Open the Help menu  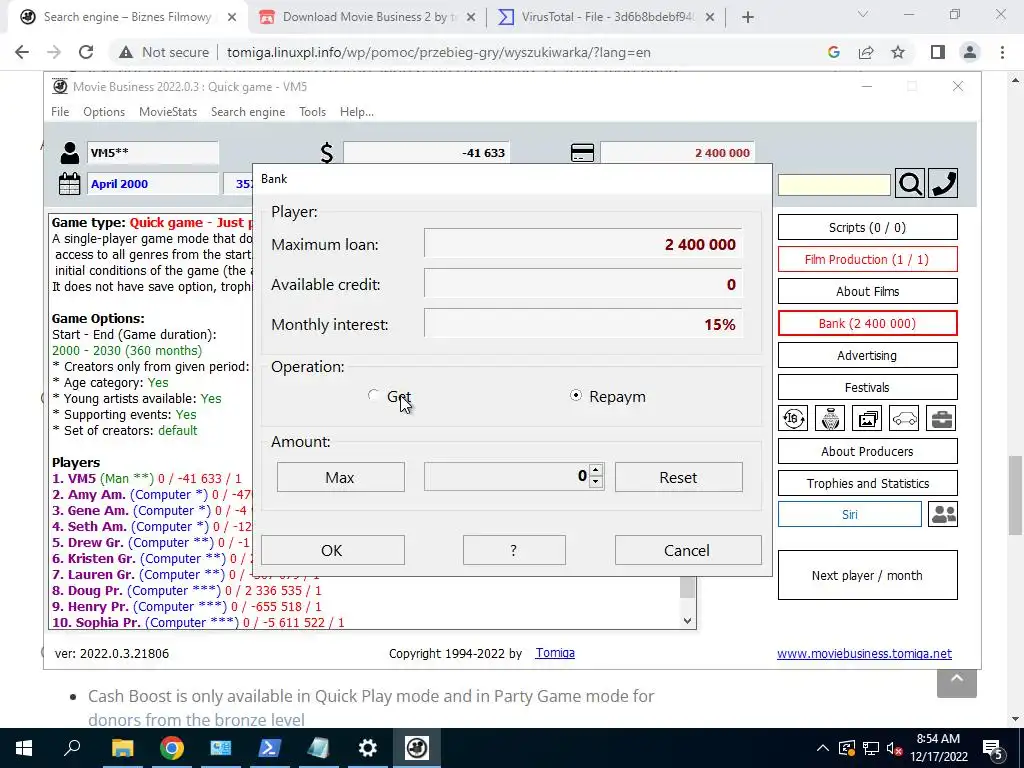[x=357, y=112]
